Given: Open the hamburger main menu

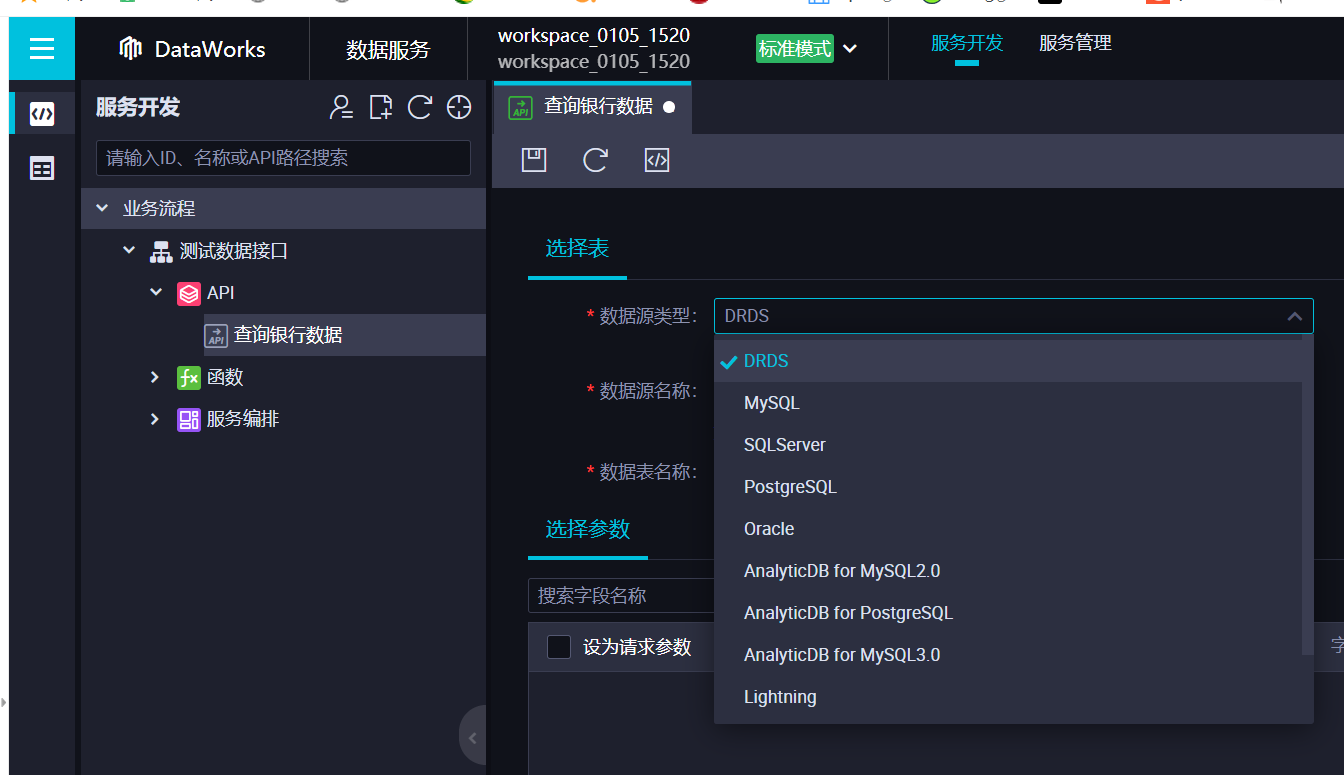Looking at the screenshot, I should click(x=42, y=48).
